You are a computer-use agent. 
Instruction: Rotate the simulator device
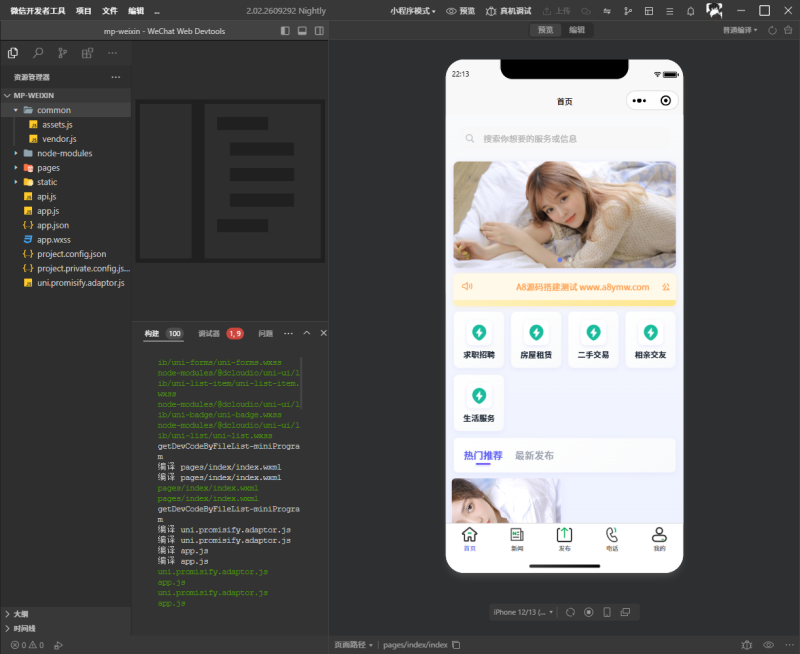click(x=570, y=612)
